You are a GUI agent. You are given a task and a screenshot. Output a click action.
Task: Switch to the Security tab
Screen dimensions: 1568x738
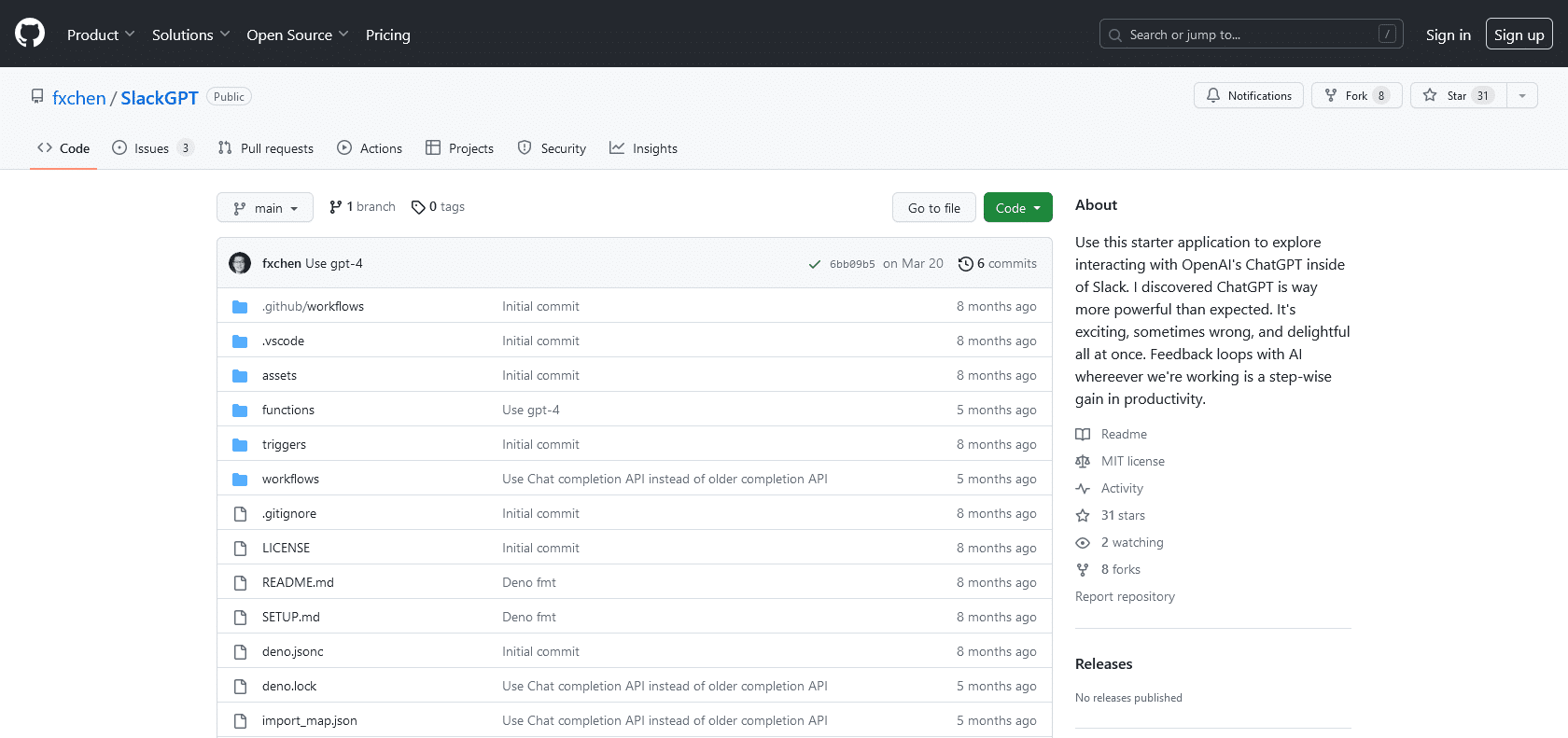point(552,148)
